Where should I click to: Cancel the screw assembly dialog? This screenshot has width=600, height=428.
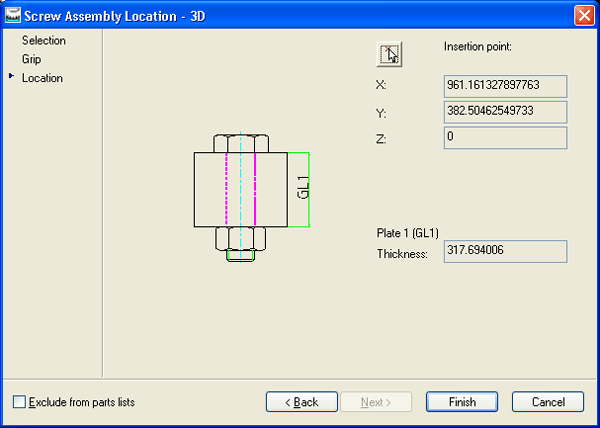pos(547,402)
